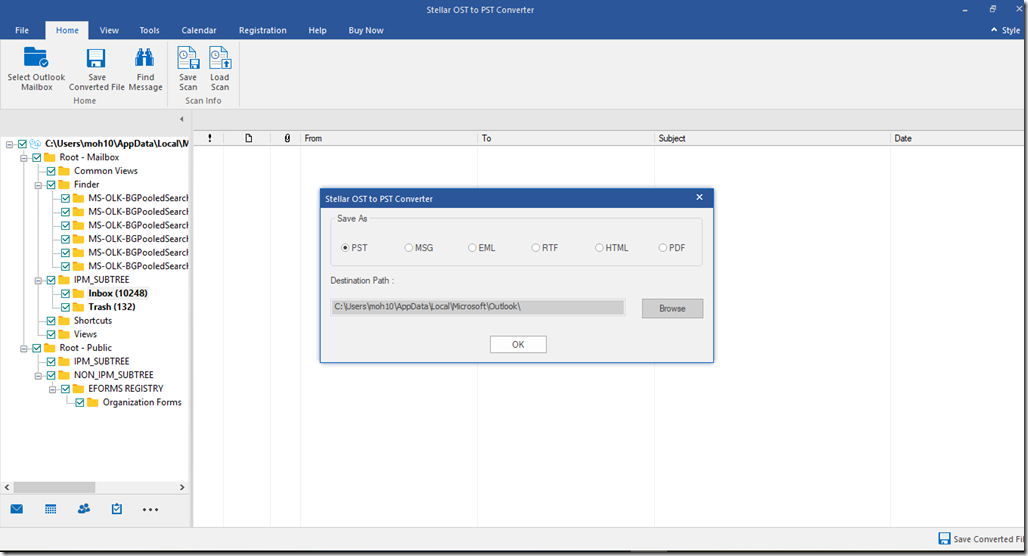Select the Trash (132) folder icon
Viewport: 1028px width, 556px height.
pos(79,307)
